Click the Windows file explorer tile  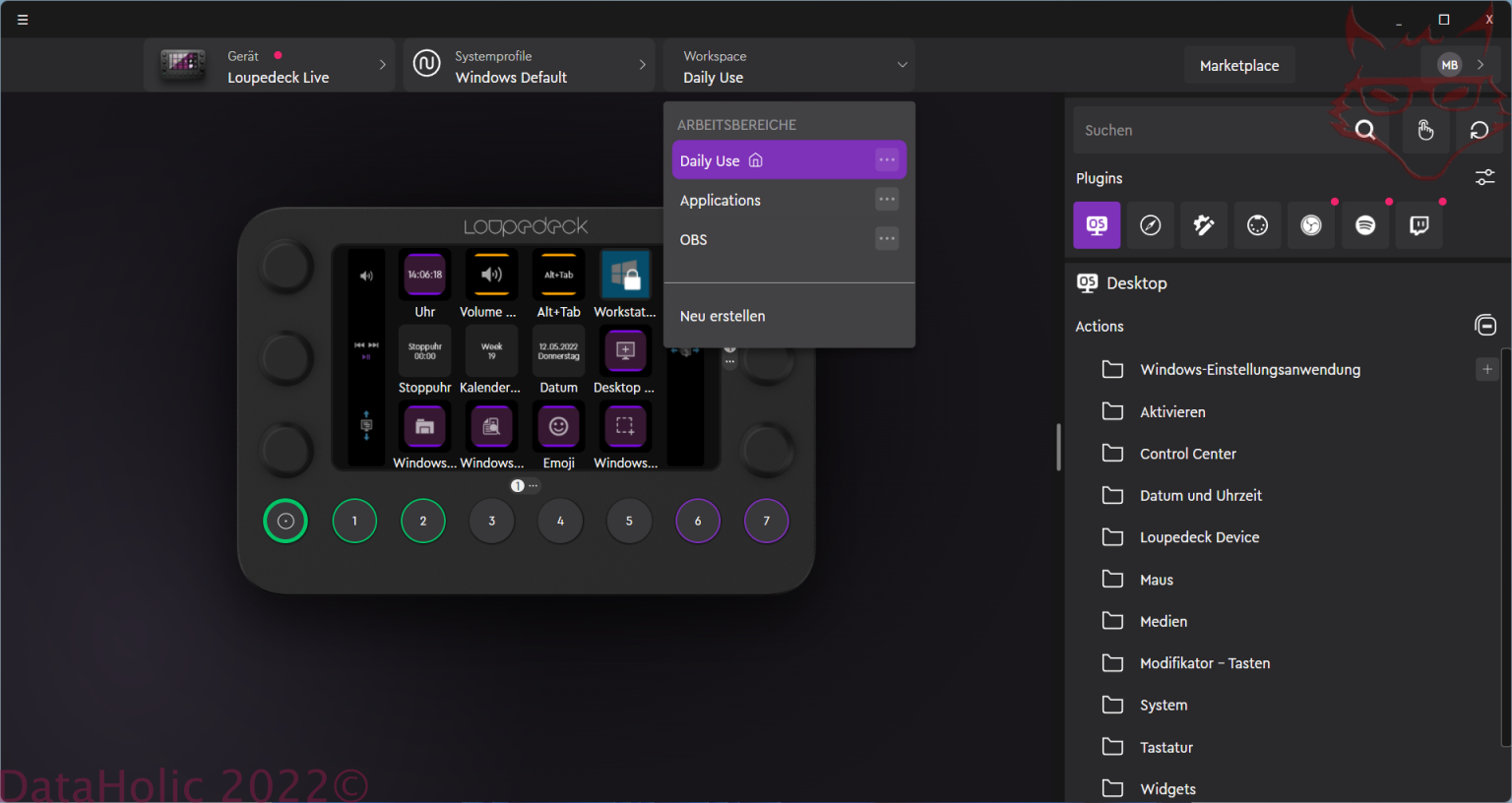coord(425,426)
